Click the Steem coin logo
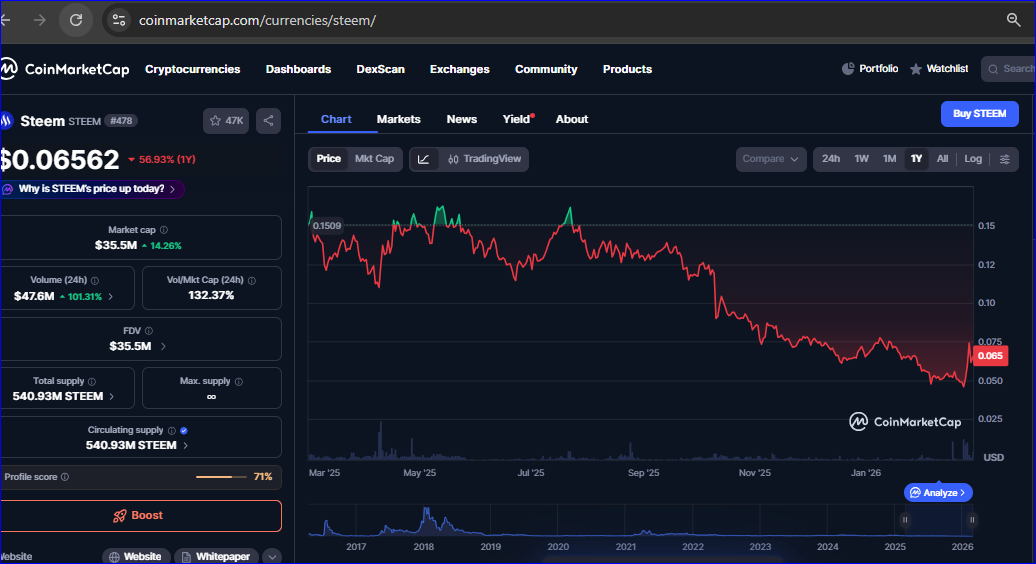The width and height of the screenshot is (1036, 564). [7, 121]
